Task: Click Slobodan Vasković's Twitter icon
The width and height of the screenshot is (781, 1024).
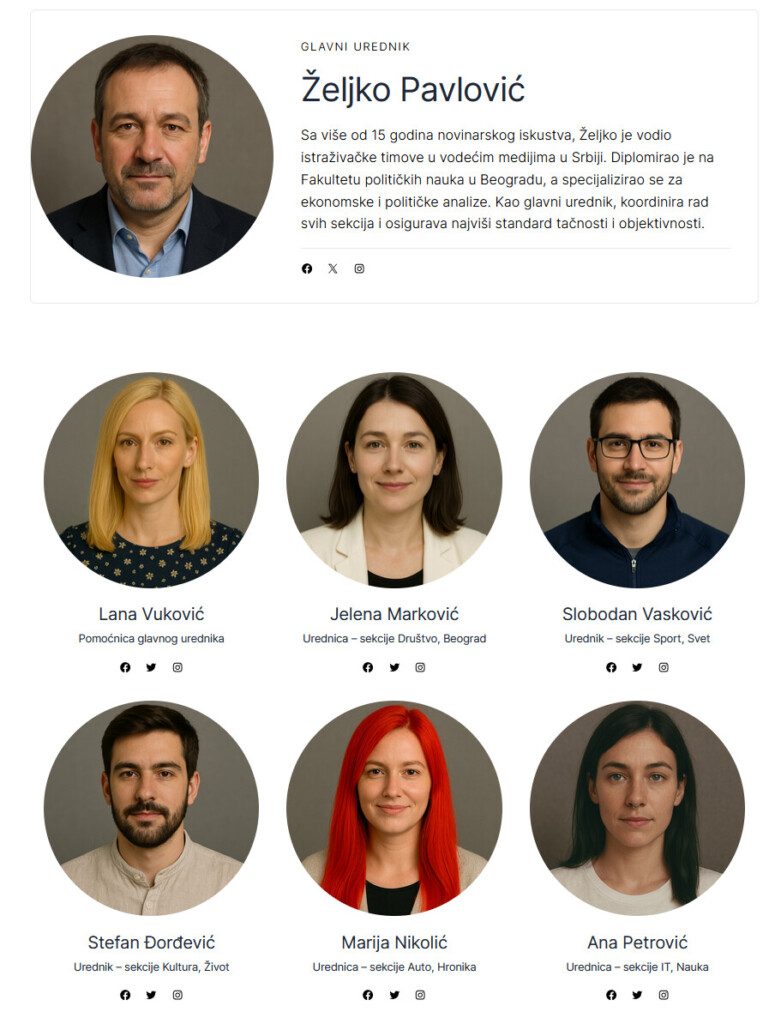Action: point(637,667)
